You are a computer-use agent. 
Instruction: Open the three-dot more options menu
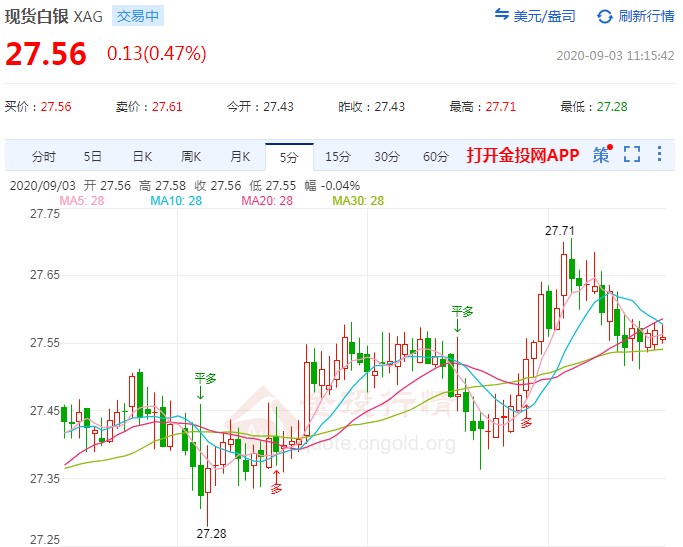click(659, 155)
